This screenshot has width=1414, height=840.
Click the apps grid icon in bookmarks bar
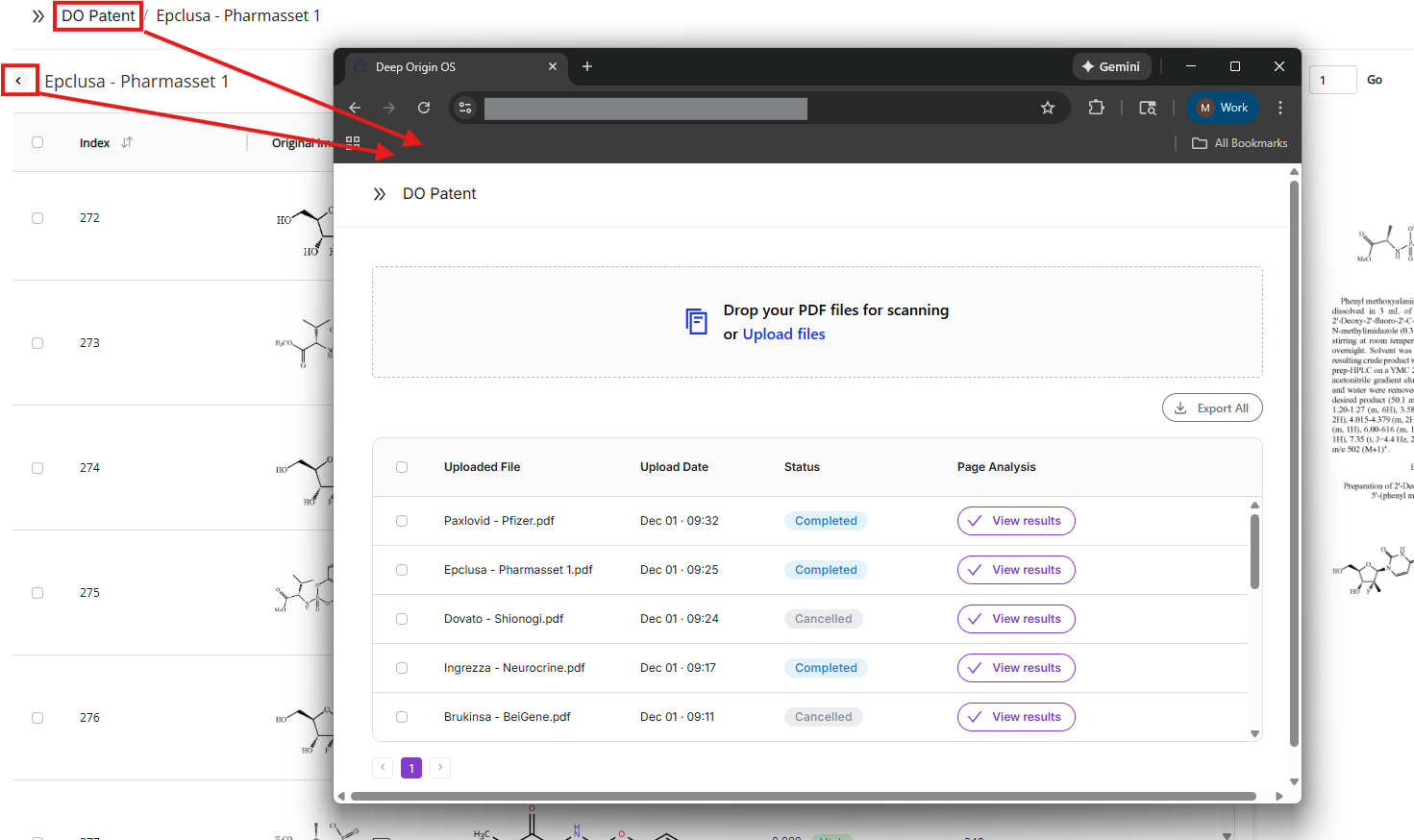pos(353,142)
